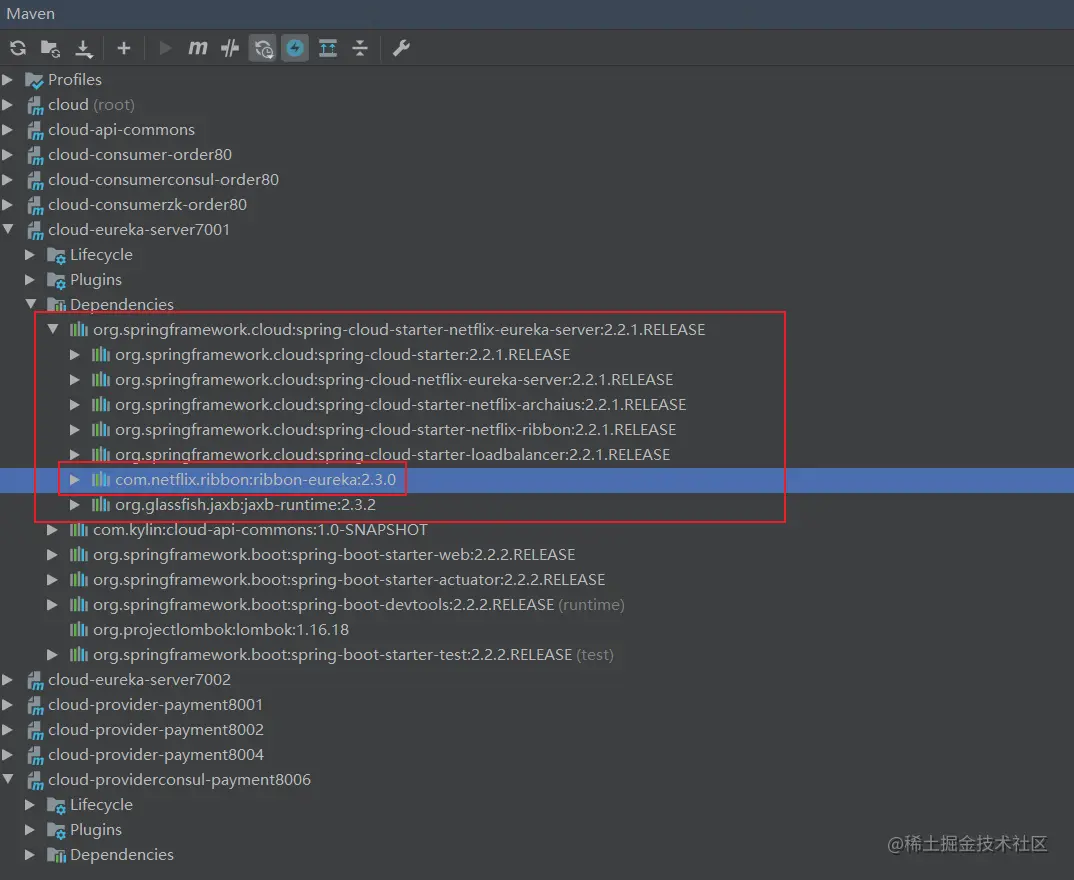Screen dimensions: 1074x880
Task: Click Dependencies folder icon under cloud-providerconsul-payment8006
Action: click(56, 855)
